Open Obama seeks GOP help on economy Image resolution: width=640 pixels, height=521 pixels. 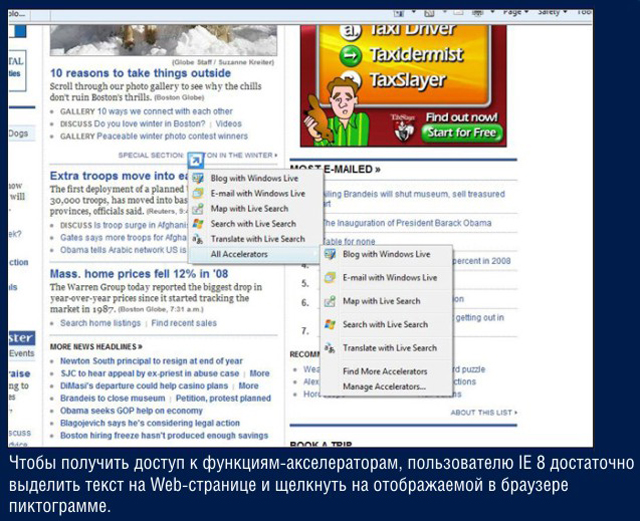pos(131,411)
